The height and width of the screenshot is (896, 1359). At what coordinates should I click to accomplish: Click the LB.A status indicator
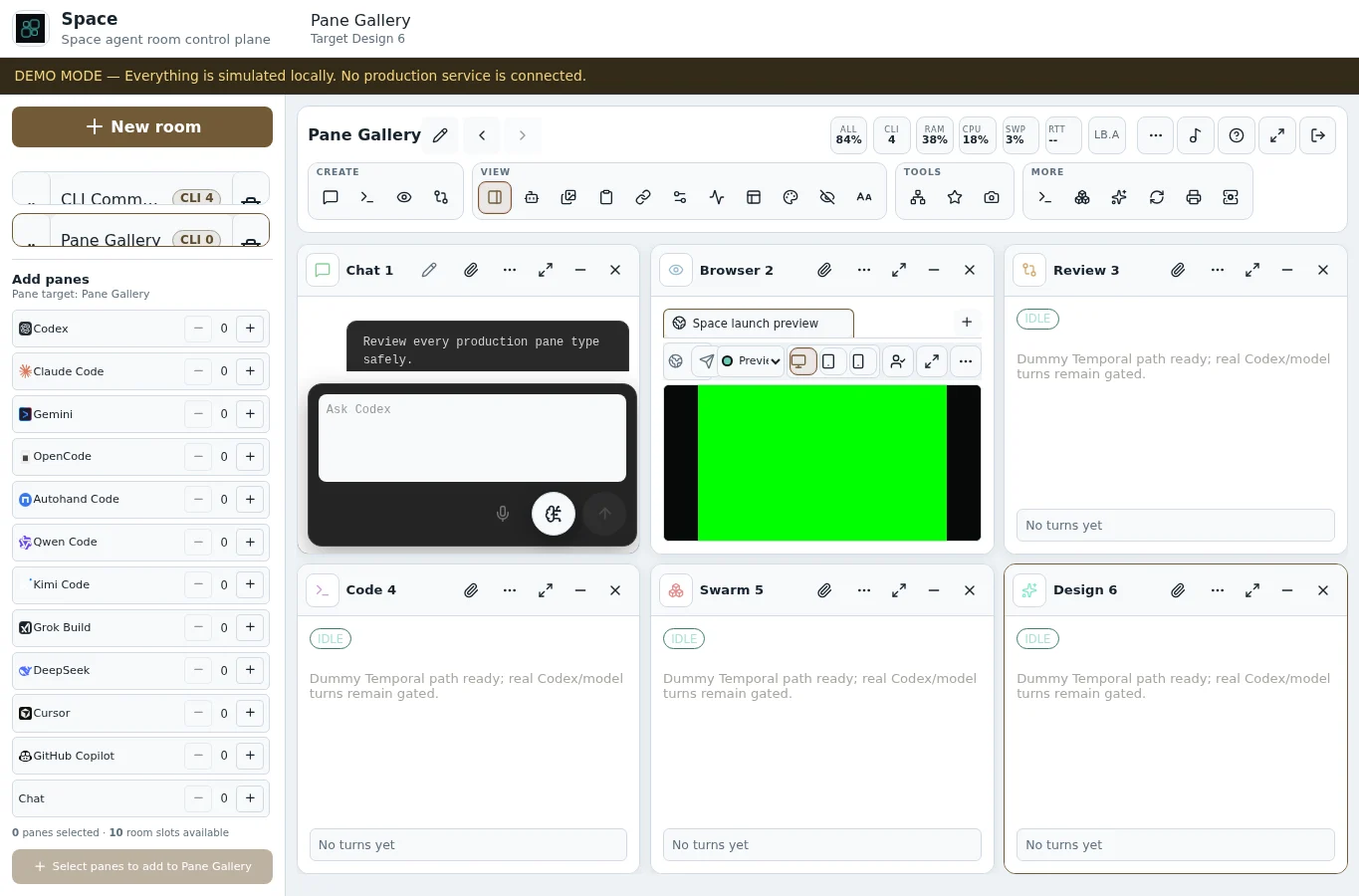[x=1107, y=135]
